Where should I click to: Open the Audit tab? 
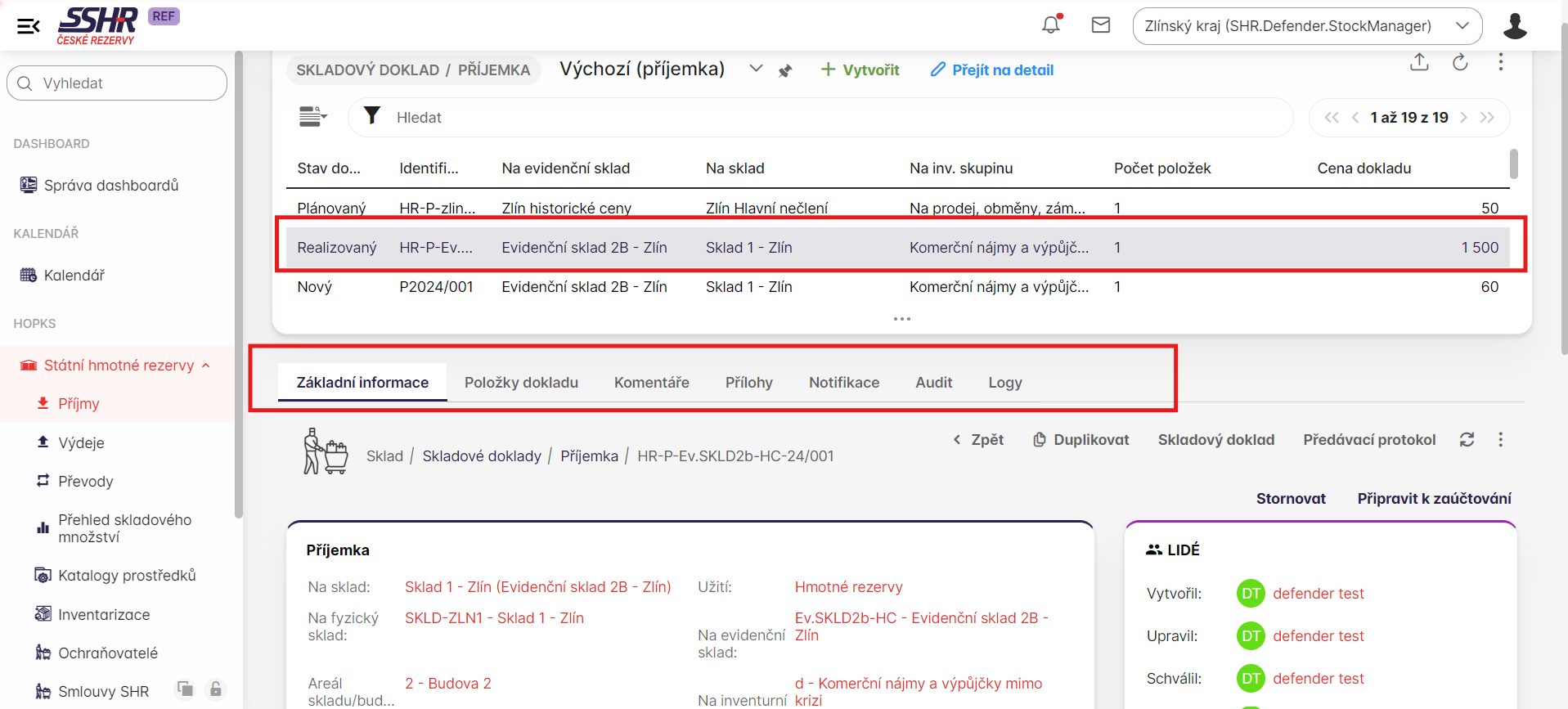tap(933, 383)
